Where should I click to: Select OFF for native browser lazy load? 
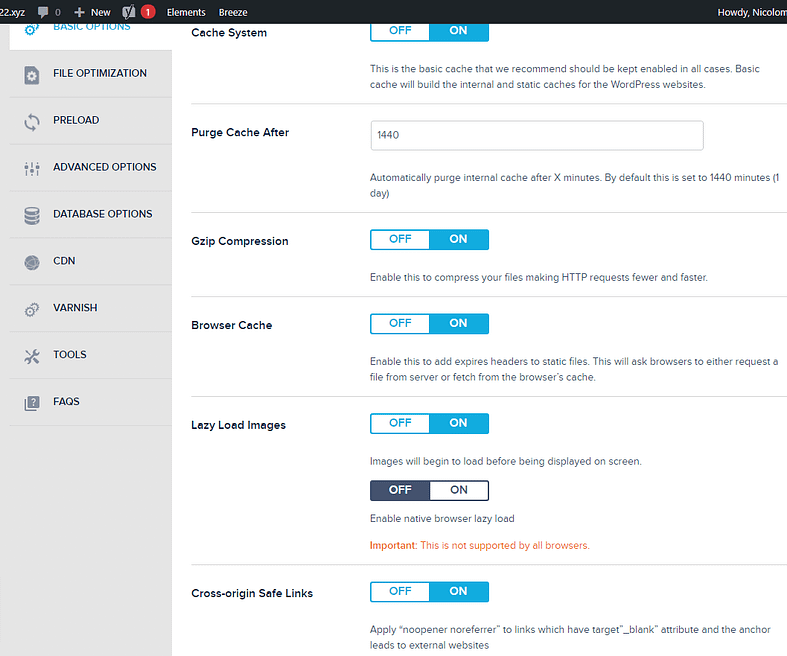tap(400, 490)
